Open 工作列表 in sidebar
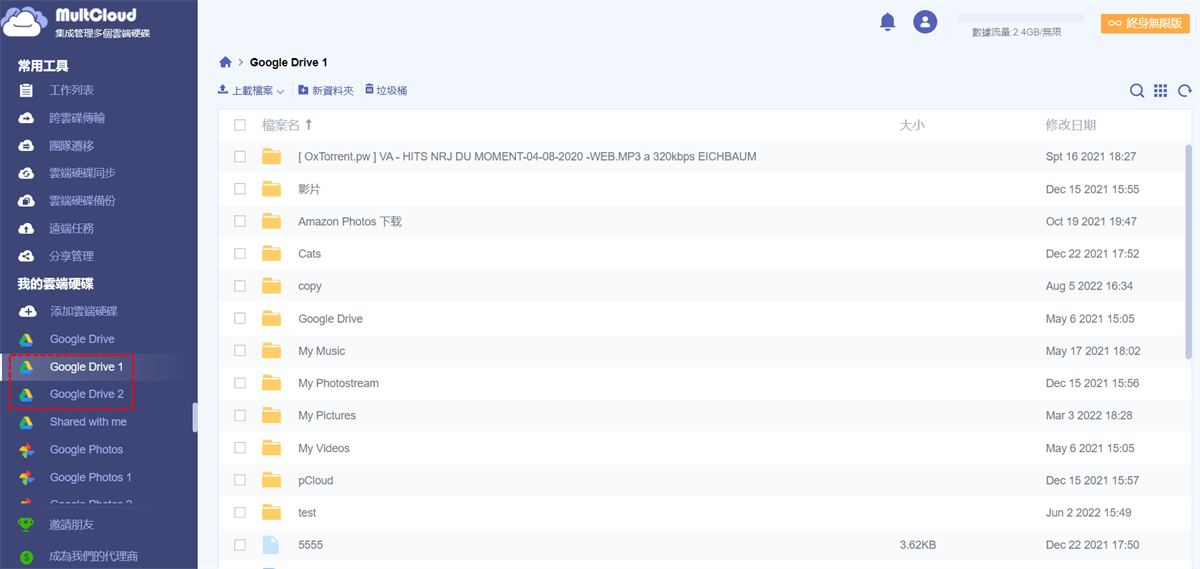1200x569 pixels. click(x=71, y=90)
